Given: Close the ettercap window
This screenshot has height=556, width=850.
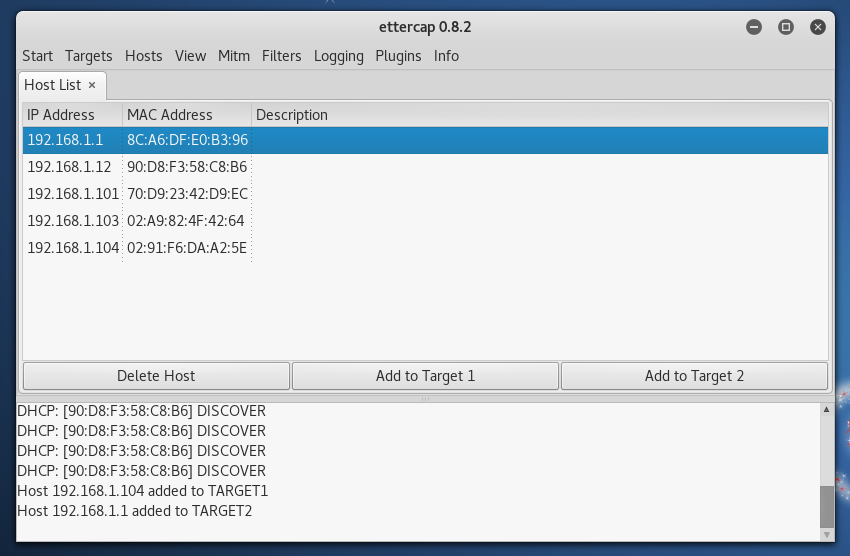Looking at the screenshot, I should [817, 27].
